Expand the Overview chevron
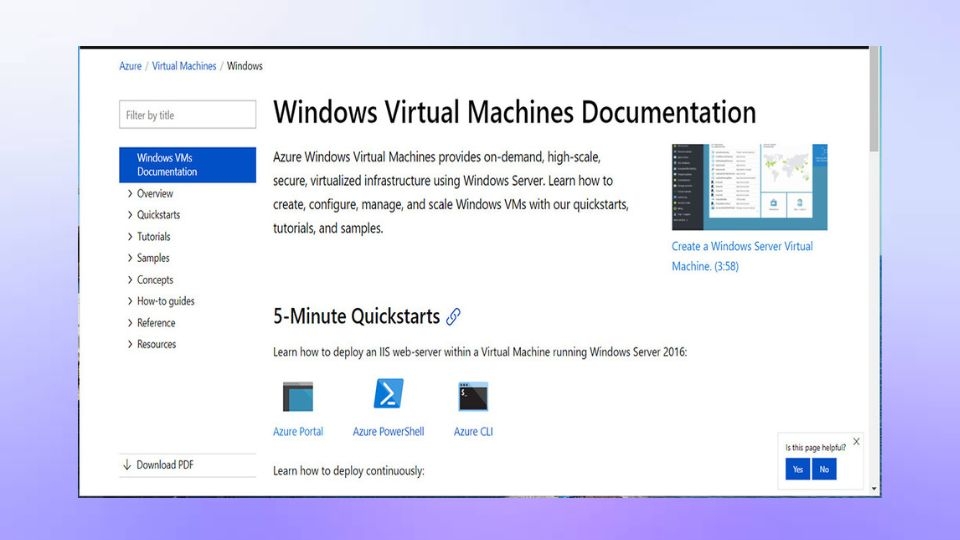The height and width of the screenshot is (540, 960). coord(130,193)
